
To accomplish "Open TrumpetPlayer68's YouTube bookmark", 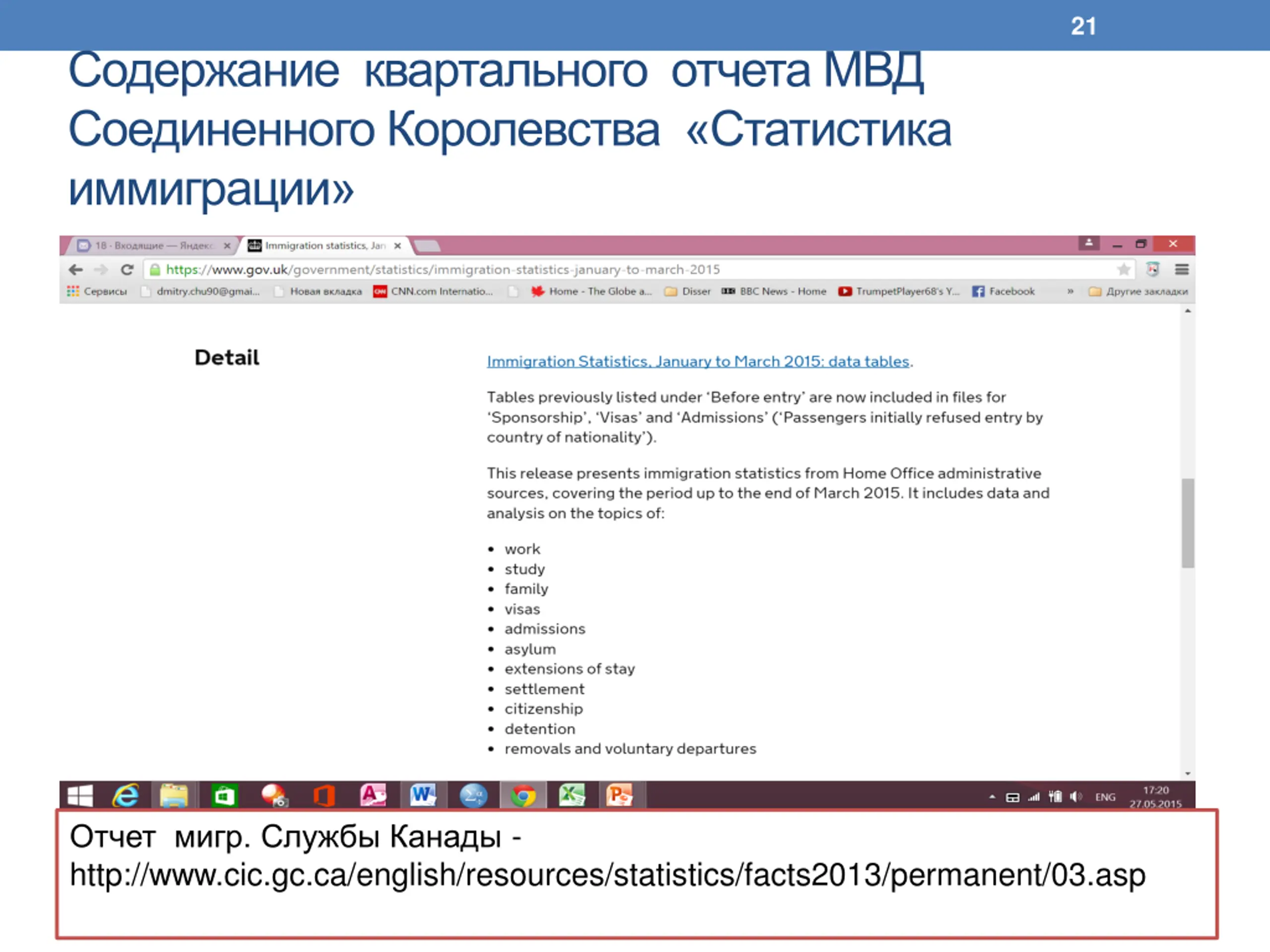I will tap(898, 292).
